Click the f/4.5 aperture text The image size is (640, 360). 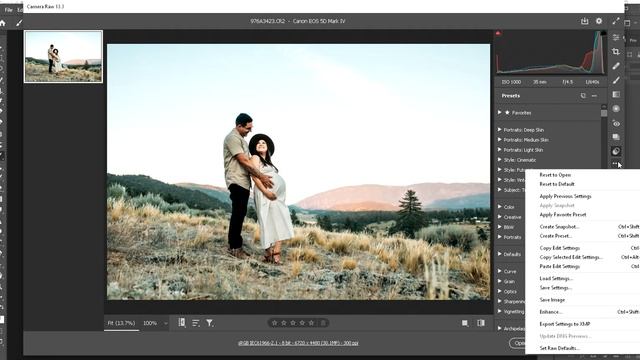[567, 82]
